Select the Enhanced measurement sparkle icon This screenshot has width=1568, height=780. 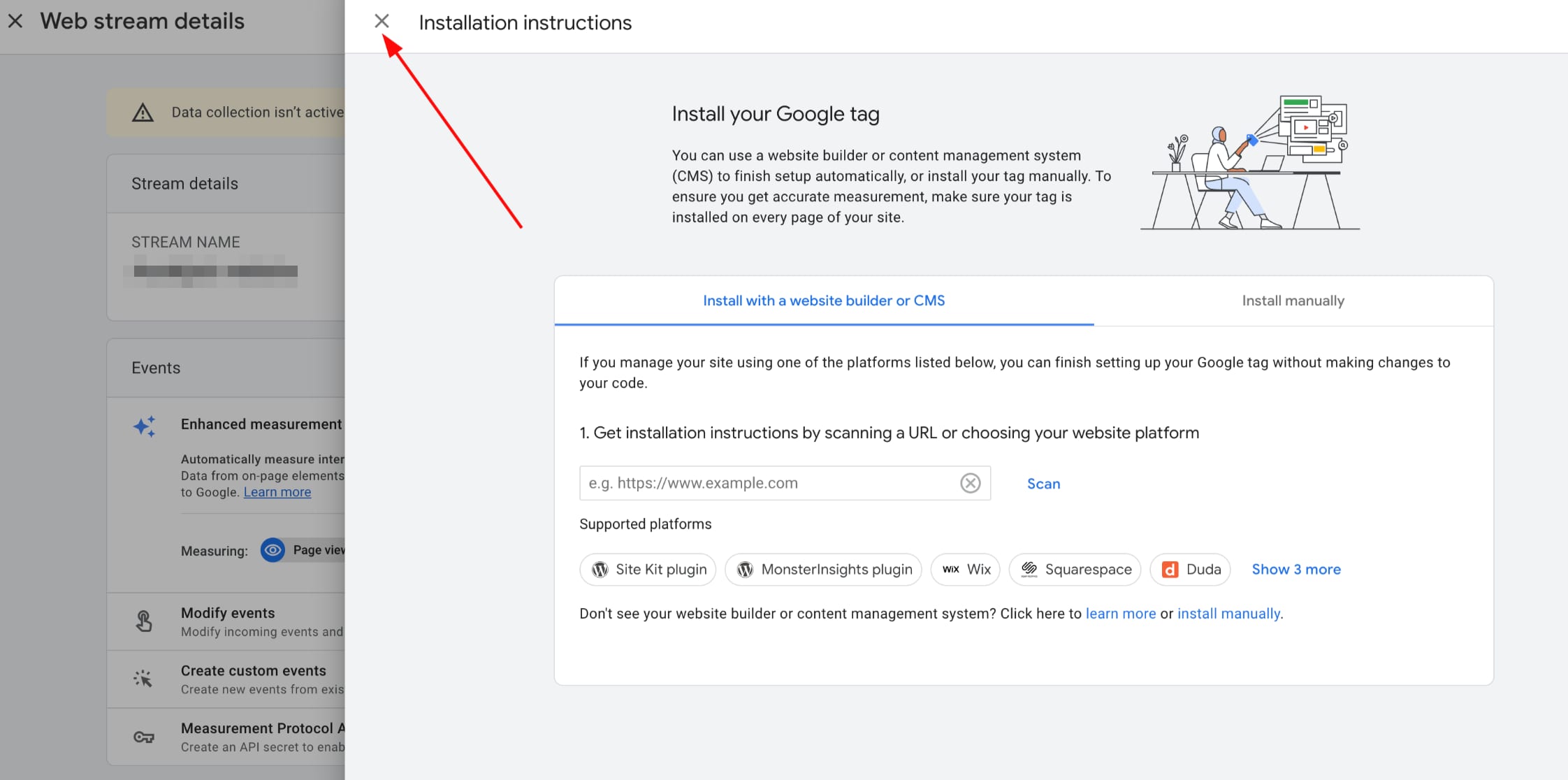(144, 426)
